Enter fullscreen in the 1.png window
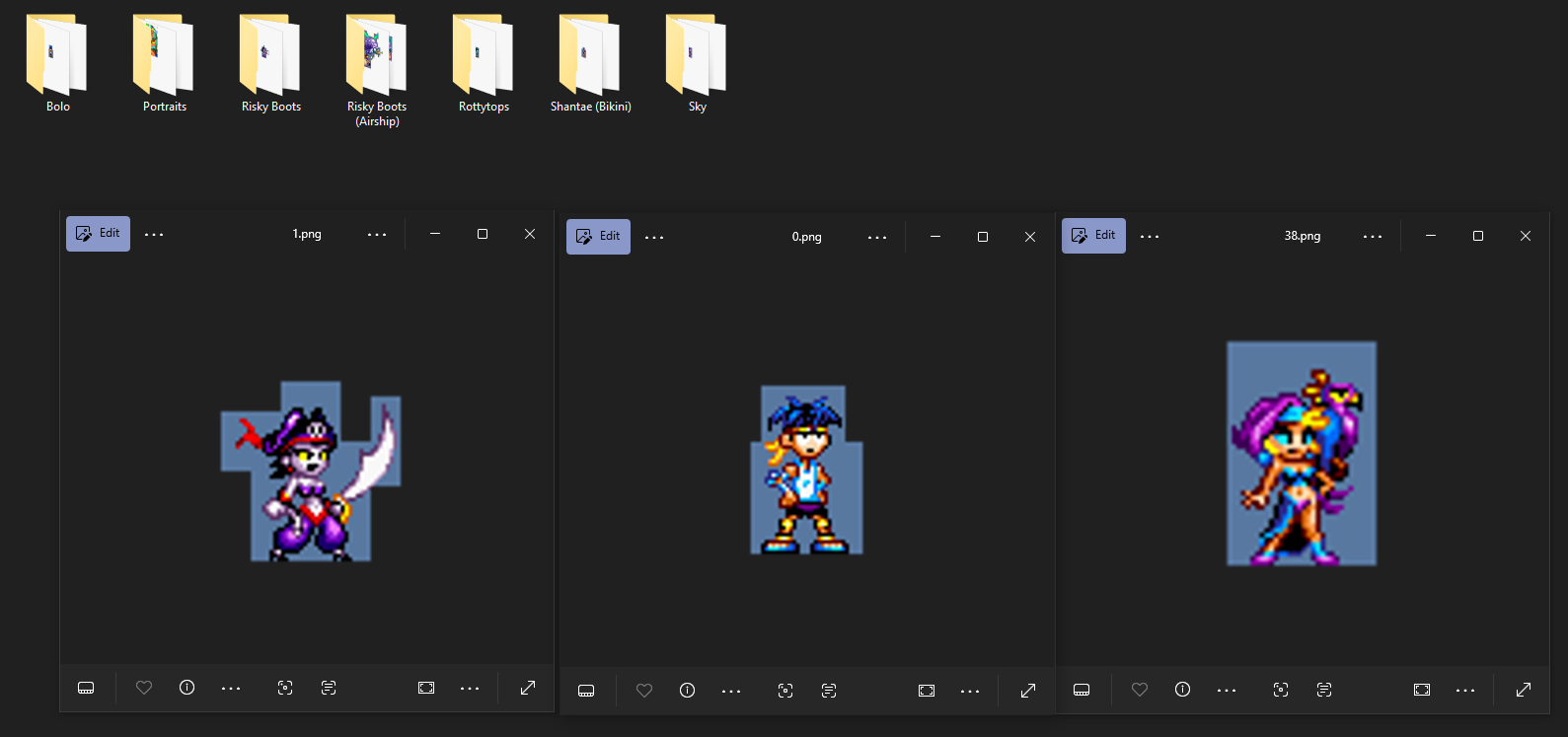This screenshot has height=737, width=1568. pyautogui.click(x=528, y=688)
